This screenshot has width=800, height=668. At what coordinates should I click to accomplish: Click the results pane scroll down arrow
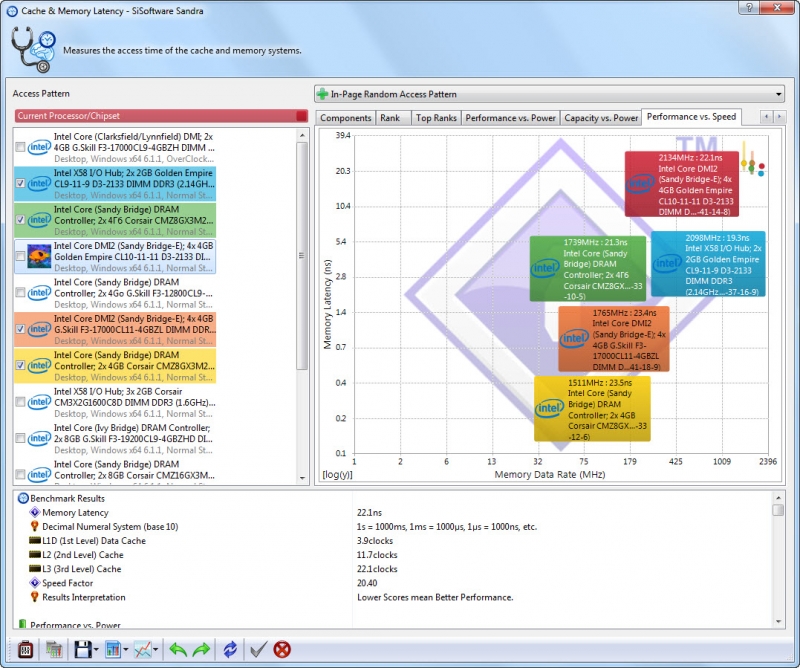(778, 622)
